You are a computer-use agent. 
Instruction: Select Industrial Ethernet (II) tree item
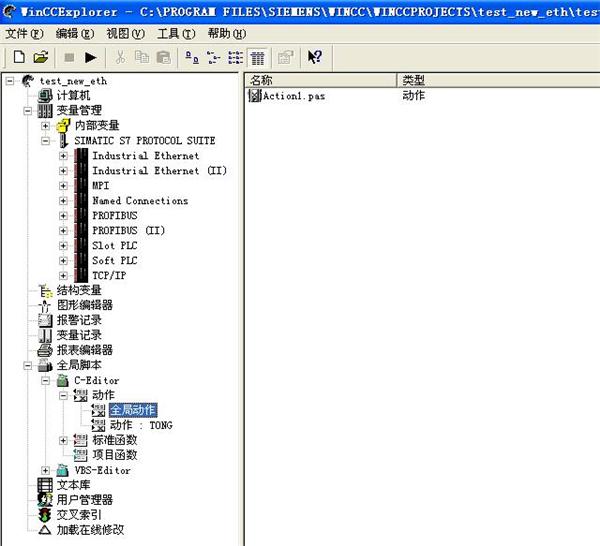pos(159,171)
